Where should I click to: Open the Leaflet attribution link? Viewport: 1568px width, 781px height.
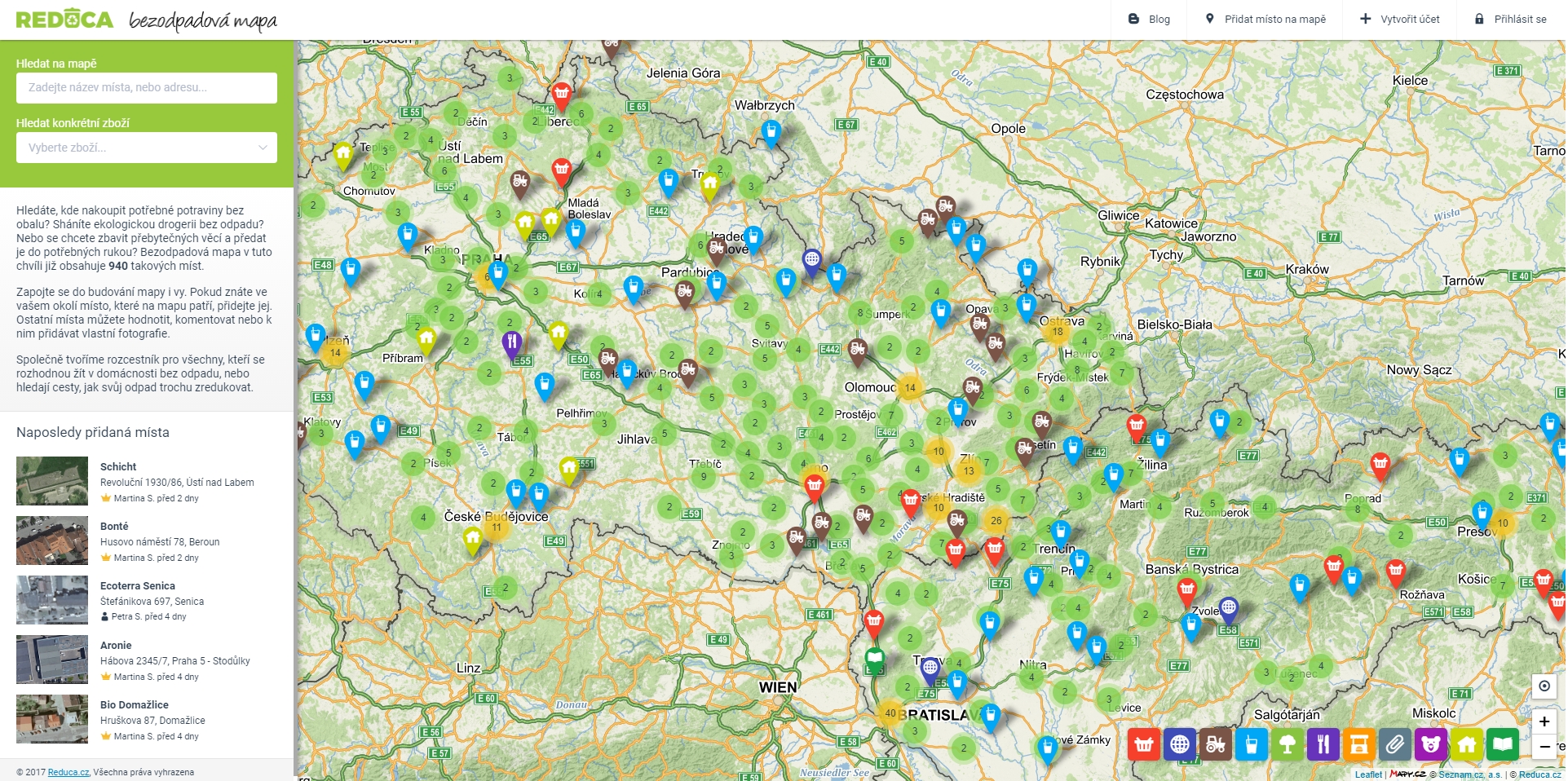(1368, 774)
